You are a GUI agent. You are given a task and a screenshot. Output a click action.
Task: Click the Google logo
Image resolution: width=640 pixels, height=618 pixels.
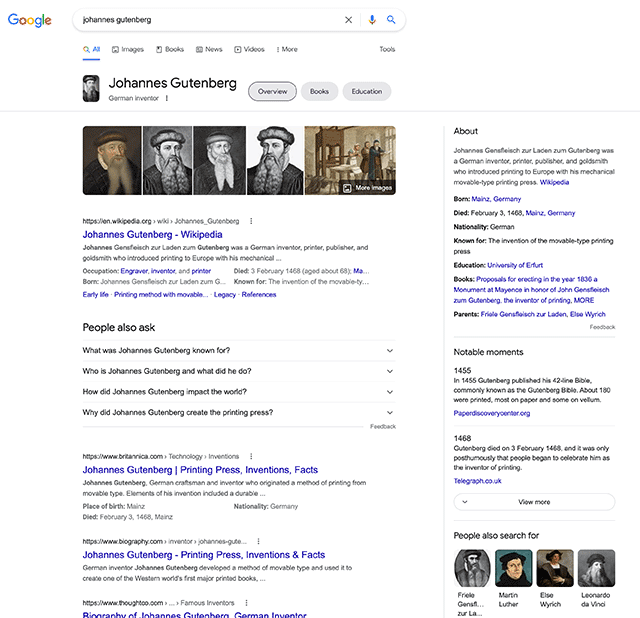click(x=29, y=20)
